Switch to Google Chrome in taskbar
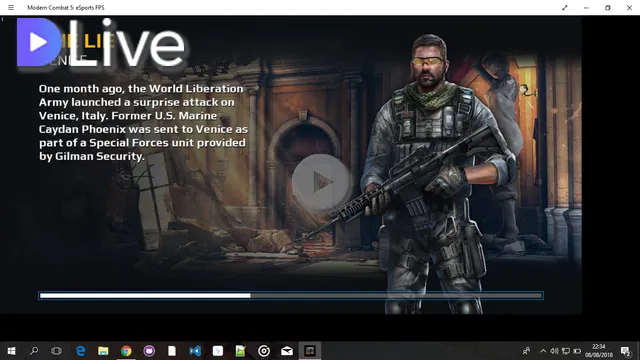Image resolution: width=640 pixels, height=360 pixels. coord(126,351)
